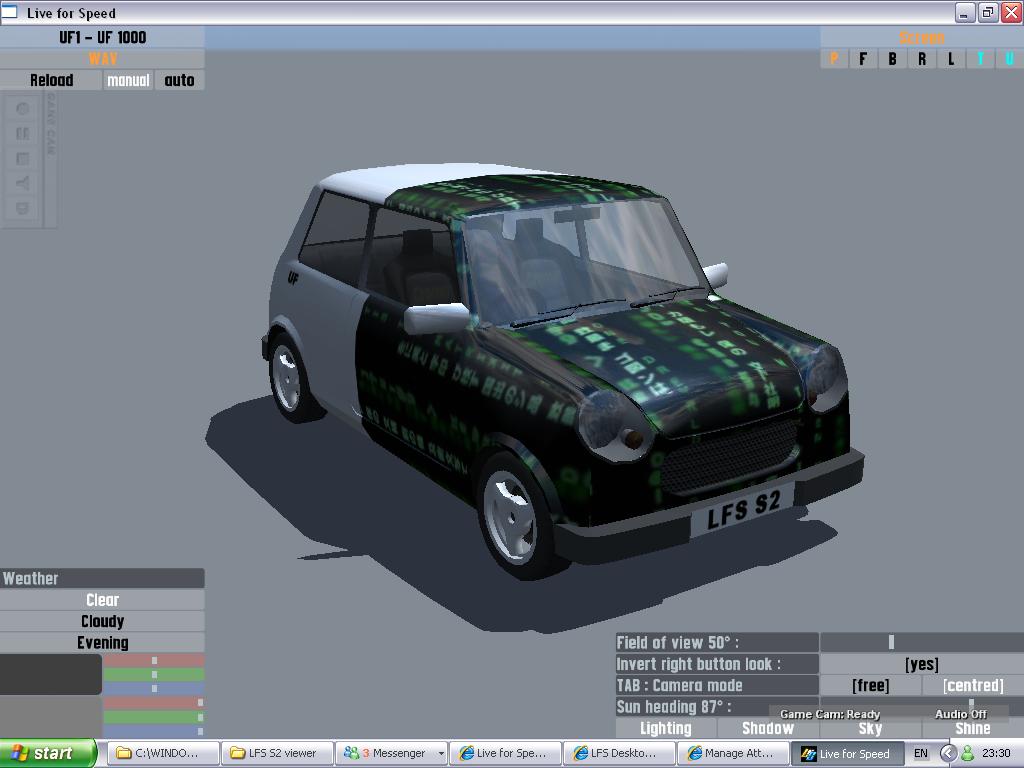This screenshot has width=1024, height=768.
Task: Click the Game Cam: Ready status text
Action: point(830,714)
